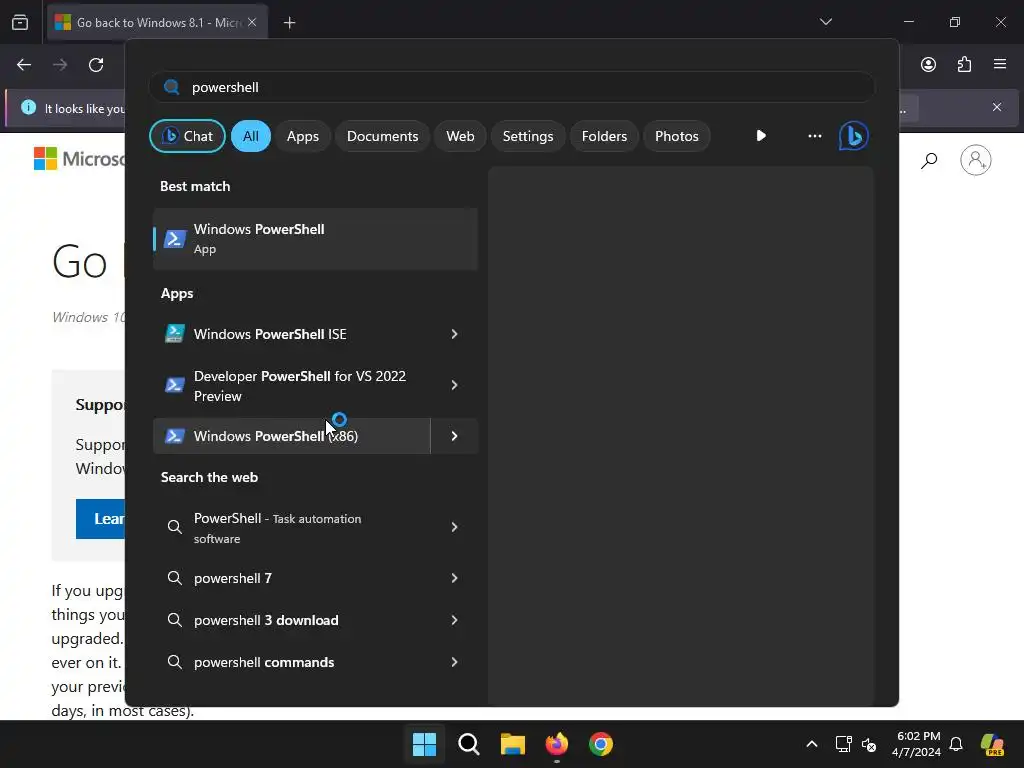Expand Windows PowerShell (x86) chevron

click(455, 436)
